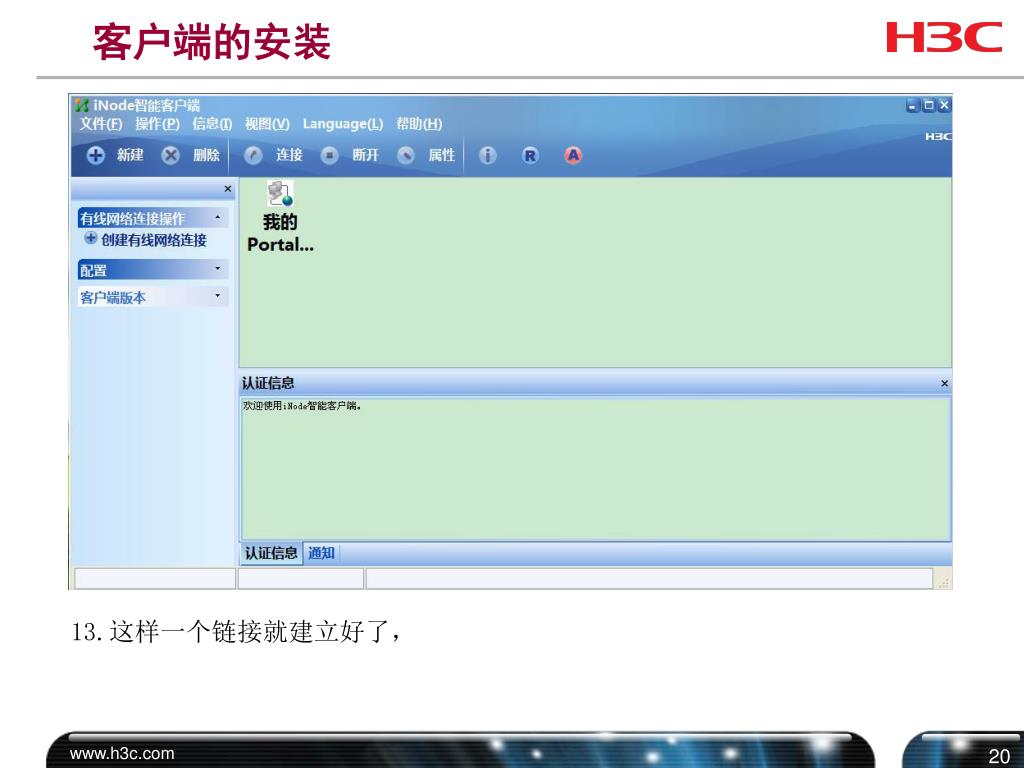Open the 帮助(H) menu
This screenshot has height=768, width=1024.
419,123
